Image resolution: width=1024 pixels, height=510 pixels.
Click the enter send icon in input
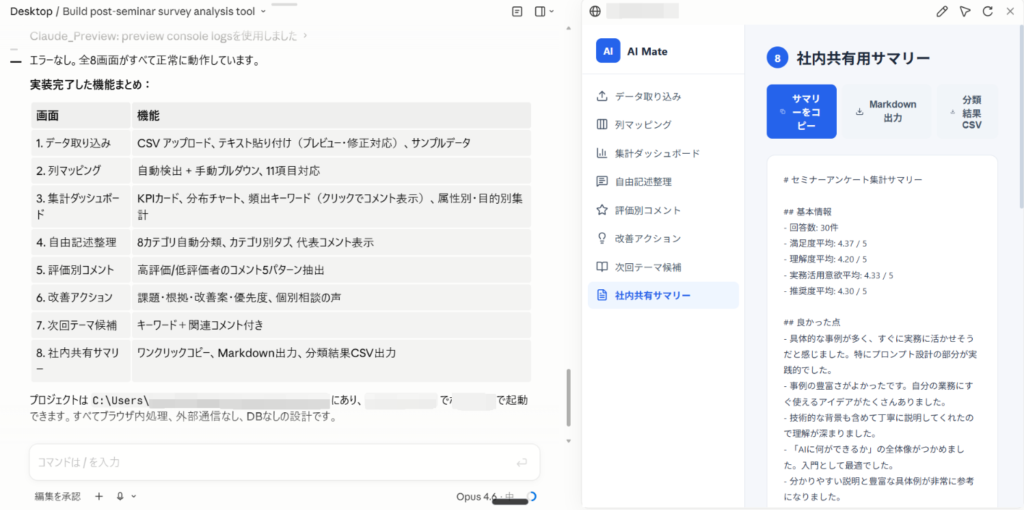pos(521,463)
